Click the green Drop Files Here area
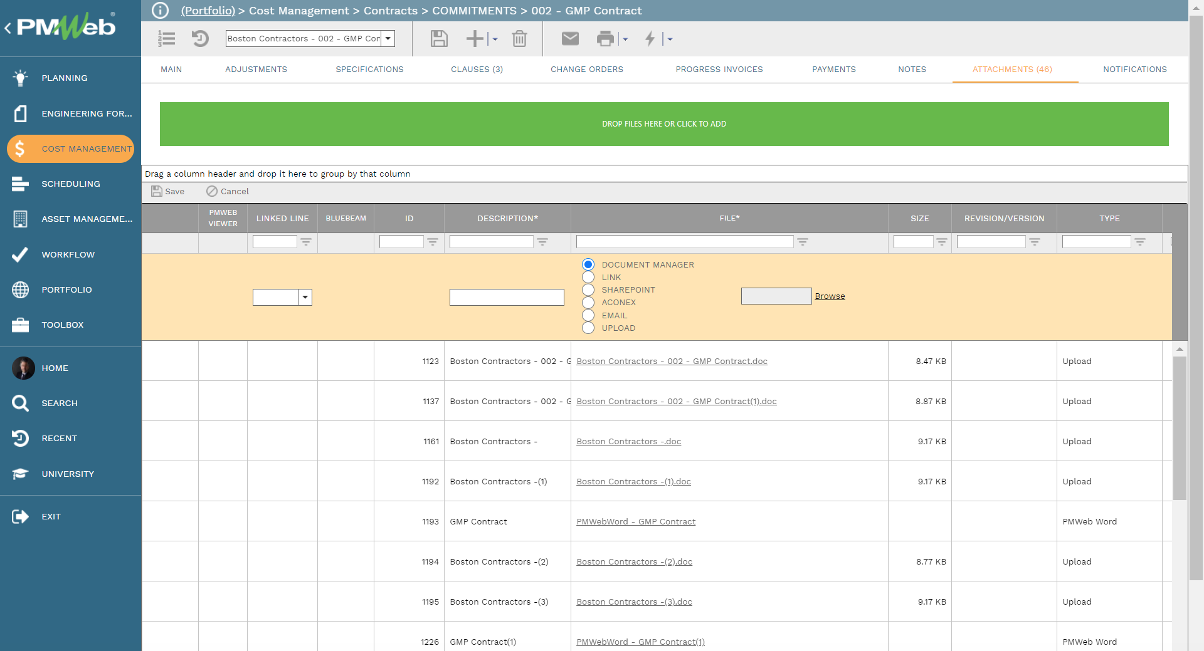1204x651 pixels. point(664,124)
